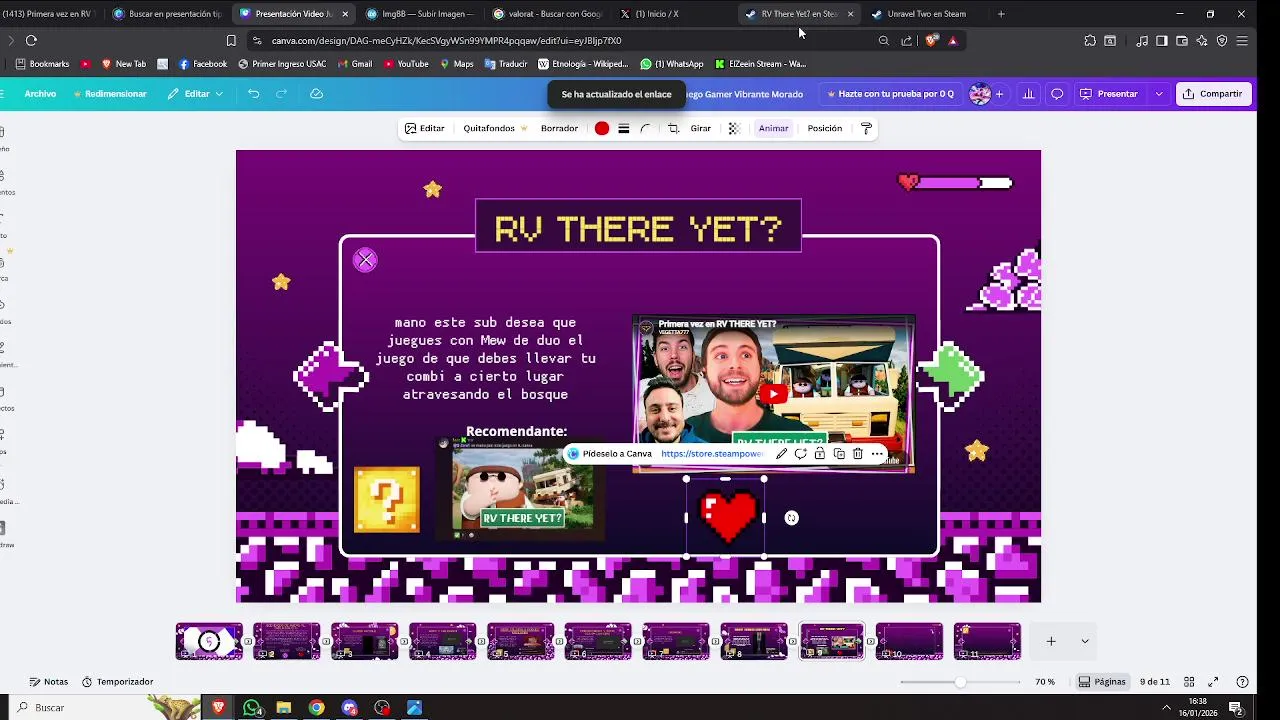Adjust the zoom slider handle

[960, 682]
